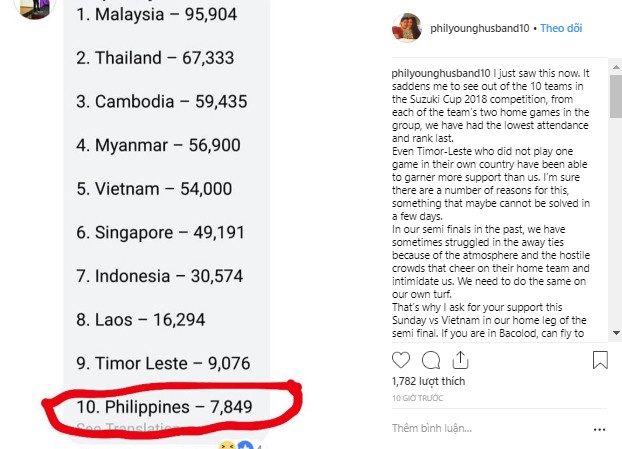Click the caption scrollbar thumb
The image size is (622, 449).
pos(616,96)
